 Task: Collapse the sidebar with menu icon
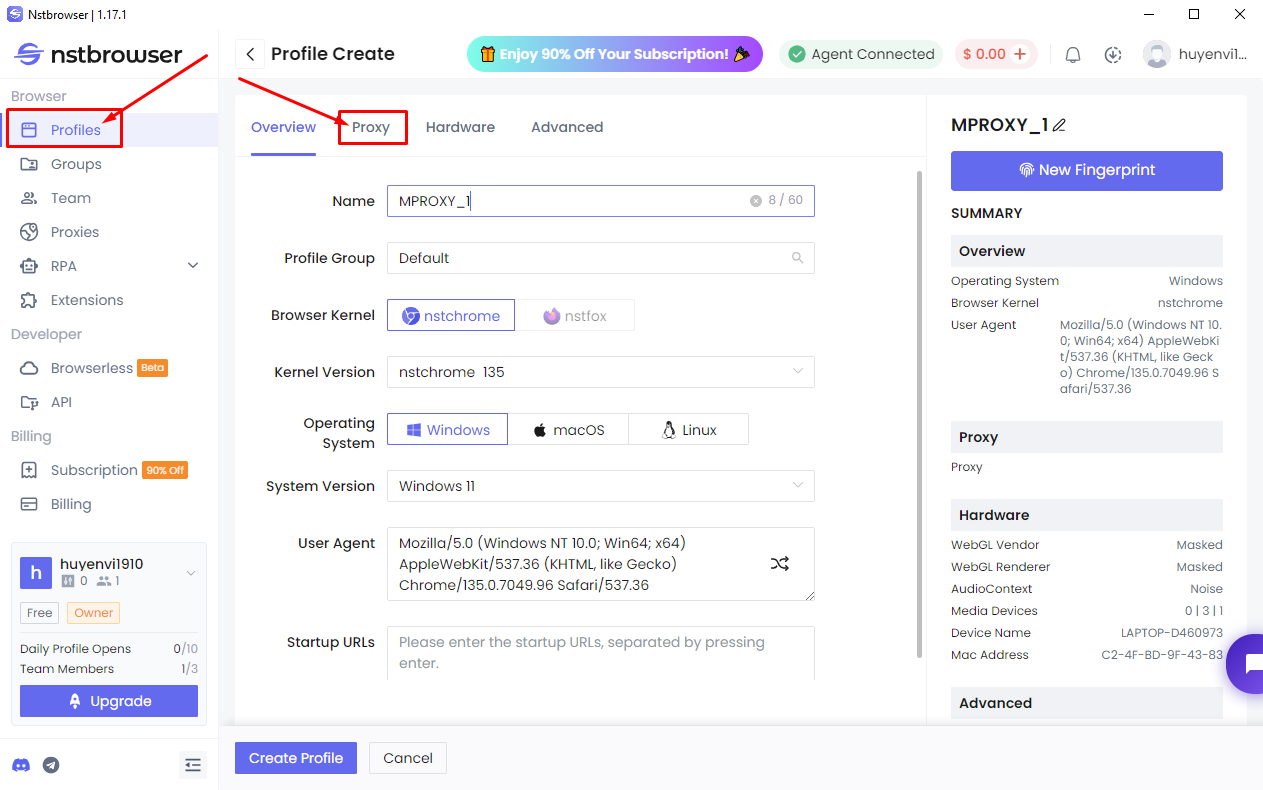tap(193, 765)
